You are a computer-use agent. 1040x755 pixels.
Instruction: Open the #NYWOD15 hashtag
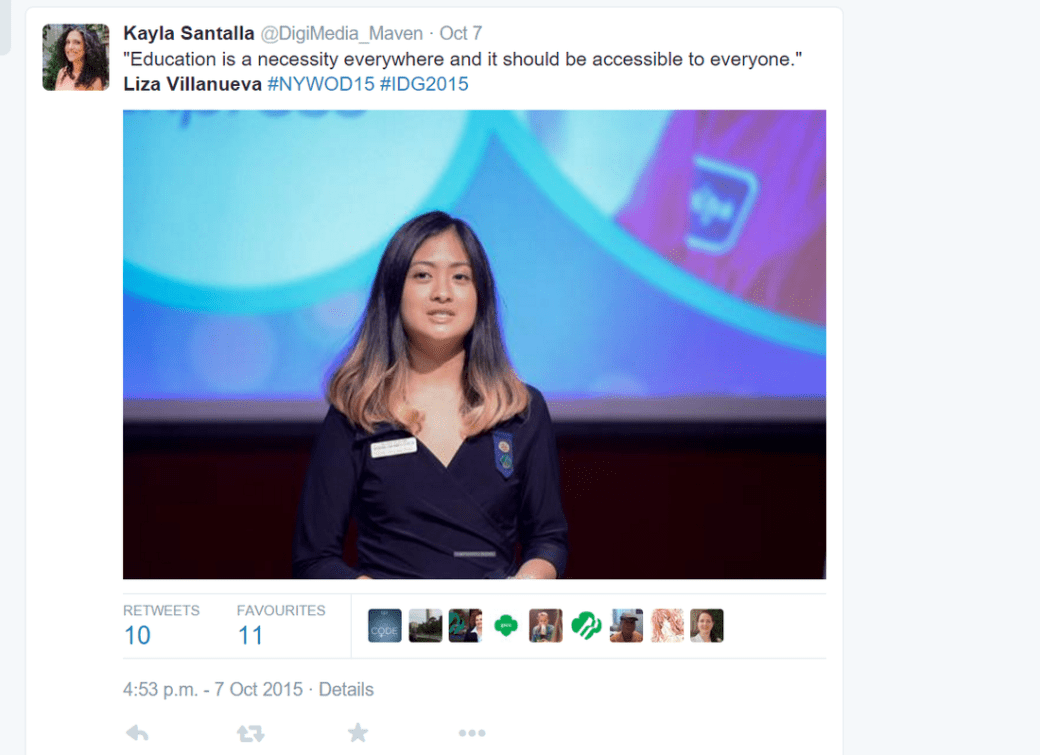[321, 84]
